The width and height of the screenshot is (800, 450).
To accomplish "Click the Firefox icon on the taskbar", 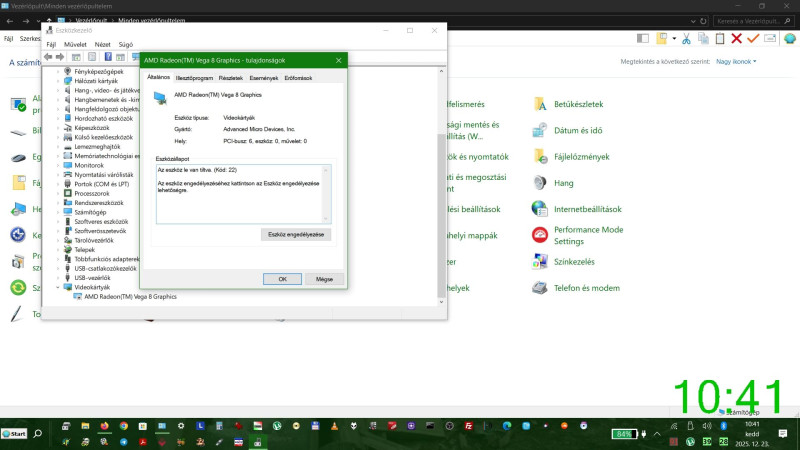I will click(105, 426).
